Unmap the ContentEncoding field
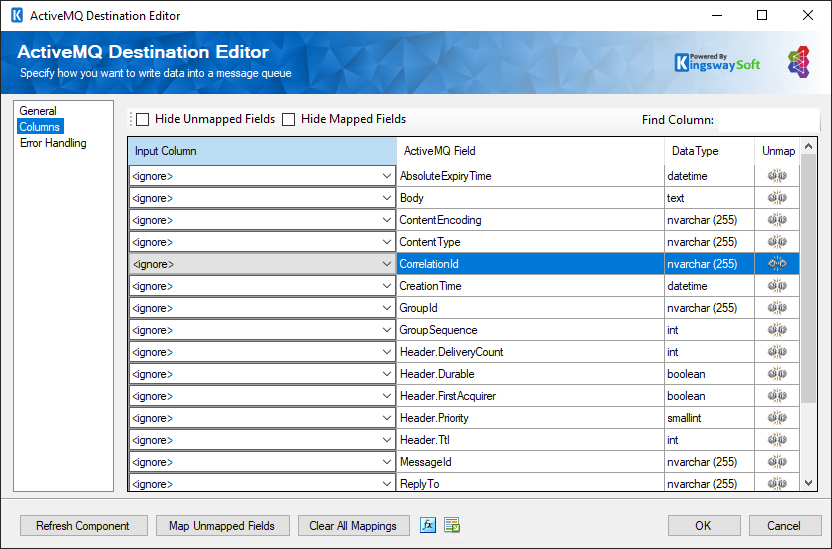832x549 pixels. [777, 220]
